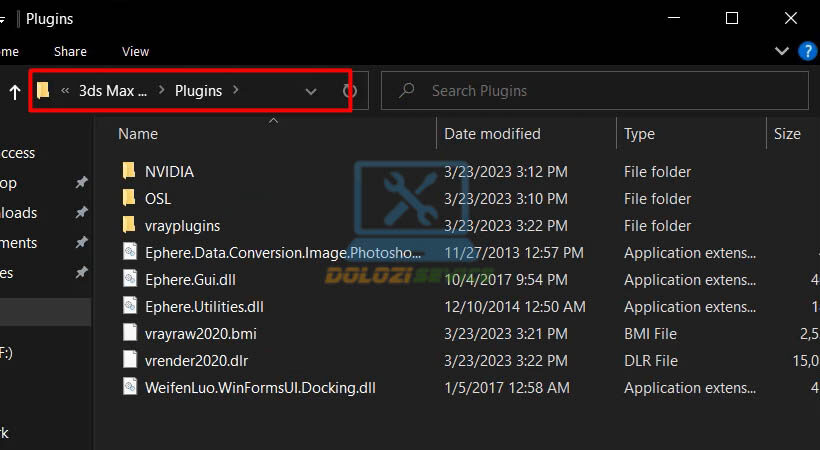The width and height of the screenshot is (820, 450).
Task: Sort files by Date modified column
Action: click(492, 134)
